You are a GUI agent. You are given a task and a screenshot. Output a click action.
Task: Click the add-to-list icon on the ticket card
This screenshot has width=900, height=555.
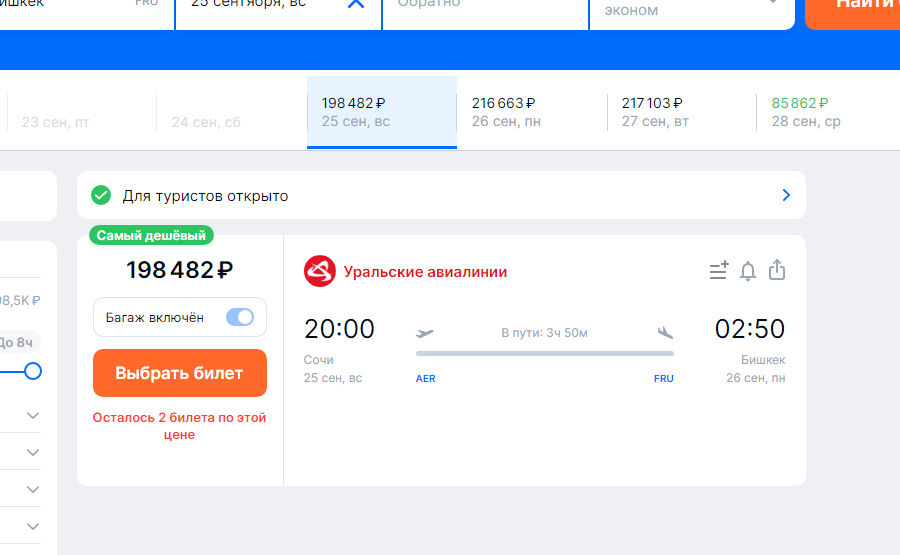pyautogui.click(x=719, y=270)
